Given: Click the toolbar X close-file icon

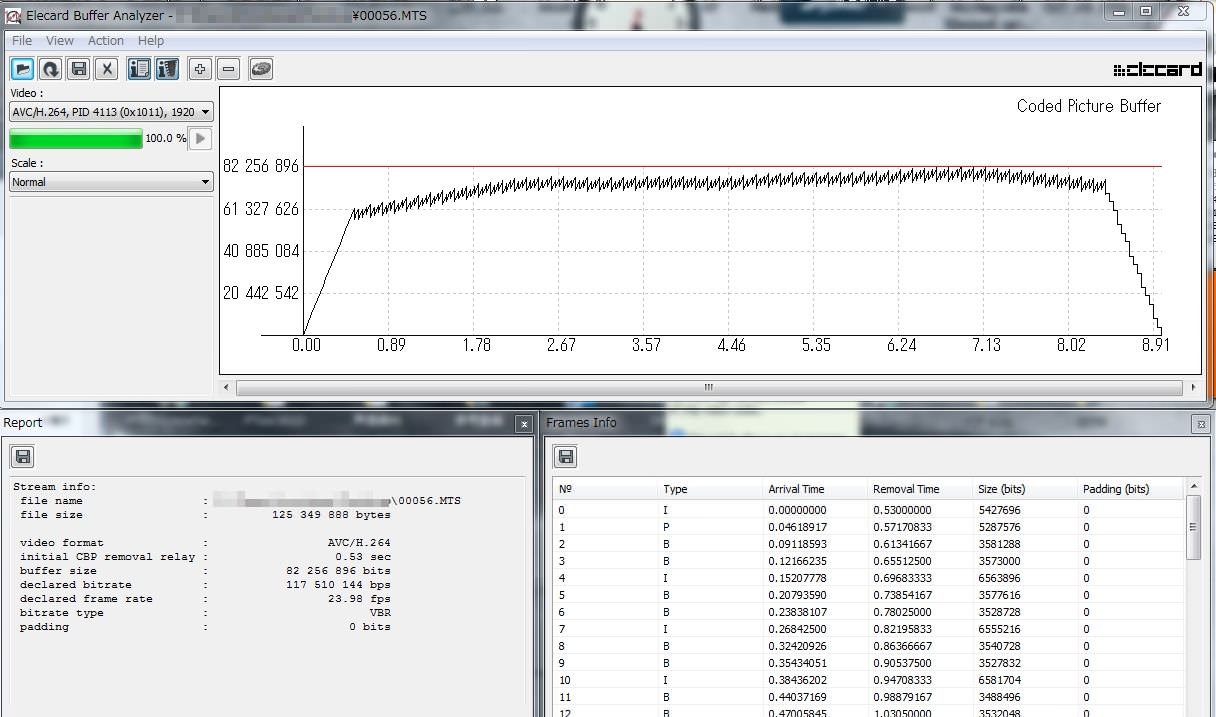Looking at the screenshot, I should point(107,69).
